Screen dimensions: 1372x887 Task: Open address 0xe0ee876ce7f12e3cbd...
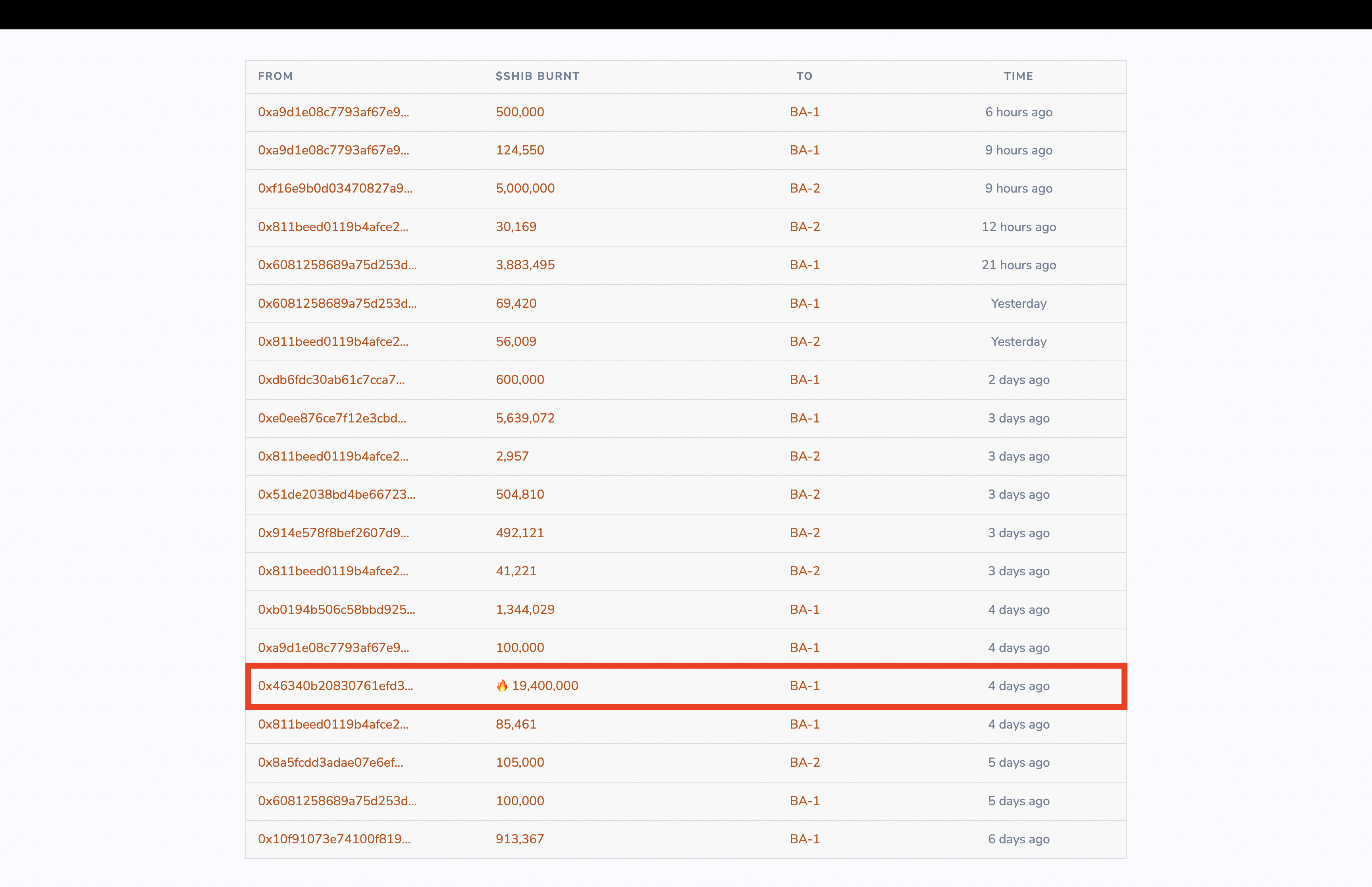coord(331,418)
